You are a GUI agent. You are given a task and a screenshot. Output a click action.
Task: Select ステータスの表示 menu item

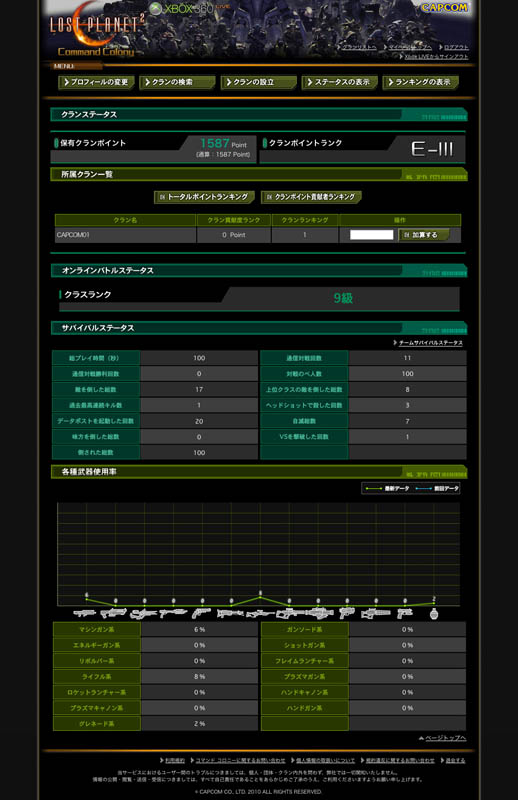coord(340,82)
